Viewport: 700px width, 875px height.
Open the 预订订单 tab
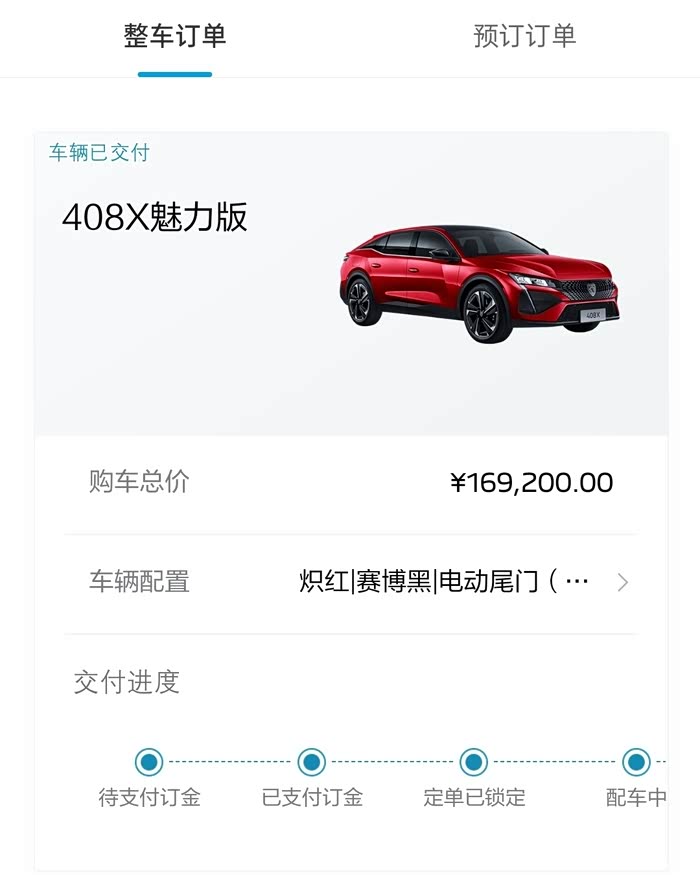point(525,36)
